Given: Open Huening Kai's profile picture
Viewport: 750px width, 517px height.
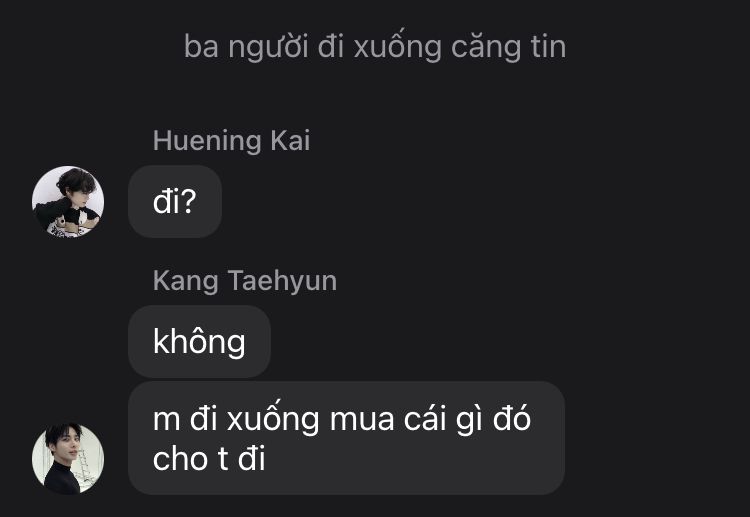Looking at the screenshot, I should [x=68, y=201].
